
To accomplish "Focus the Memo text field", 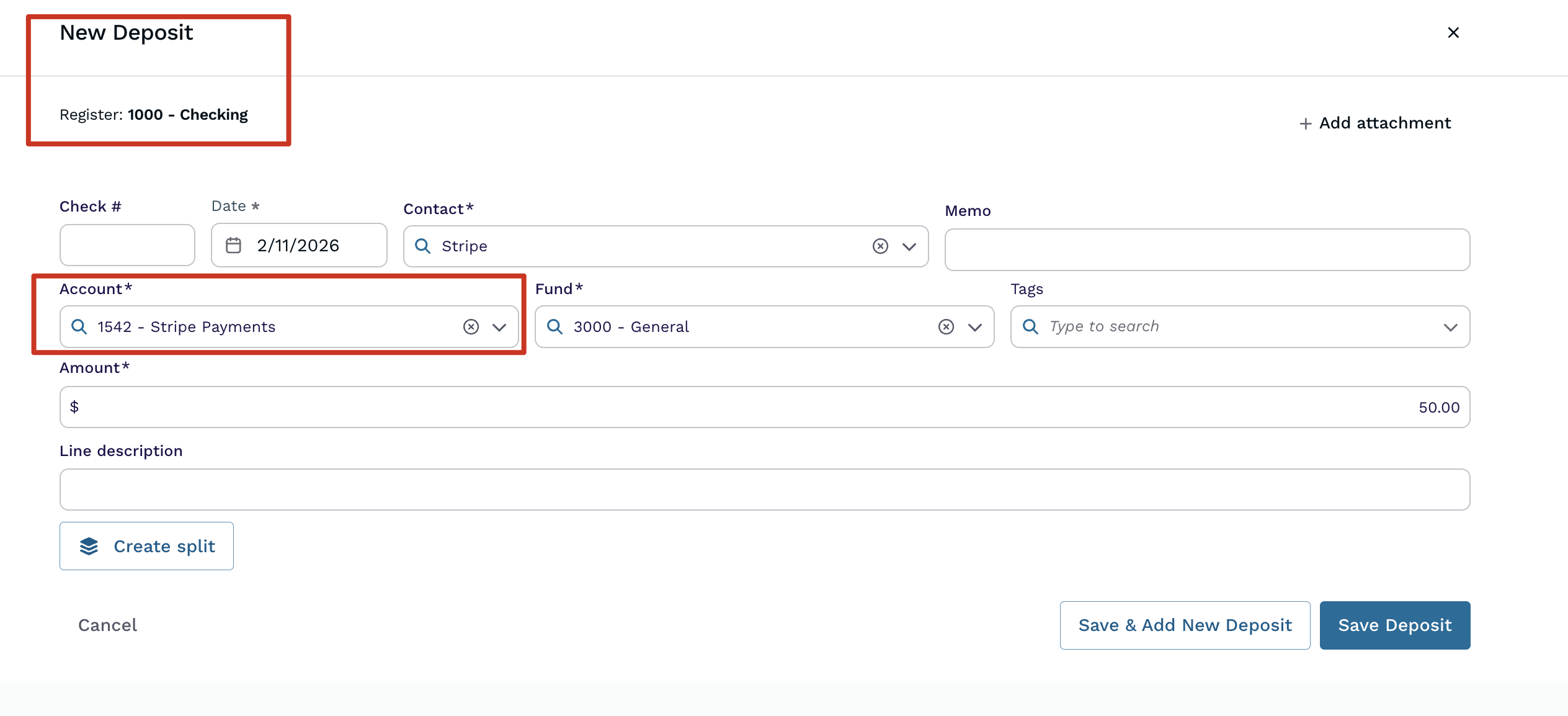I will (x=1207, y=249).
